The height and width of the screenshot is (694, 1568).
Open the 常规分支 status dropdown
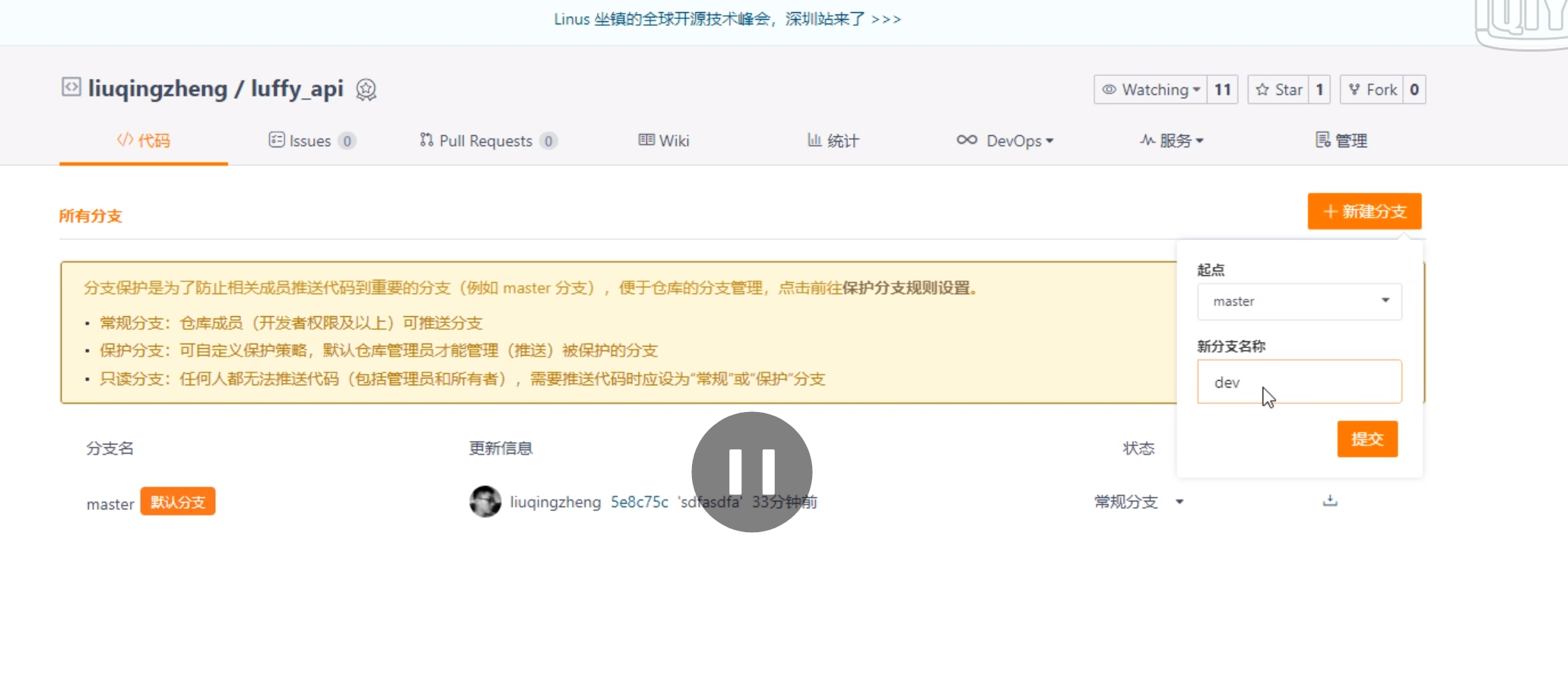(1139, 502)
